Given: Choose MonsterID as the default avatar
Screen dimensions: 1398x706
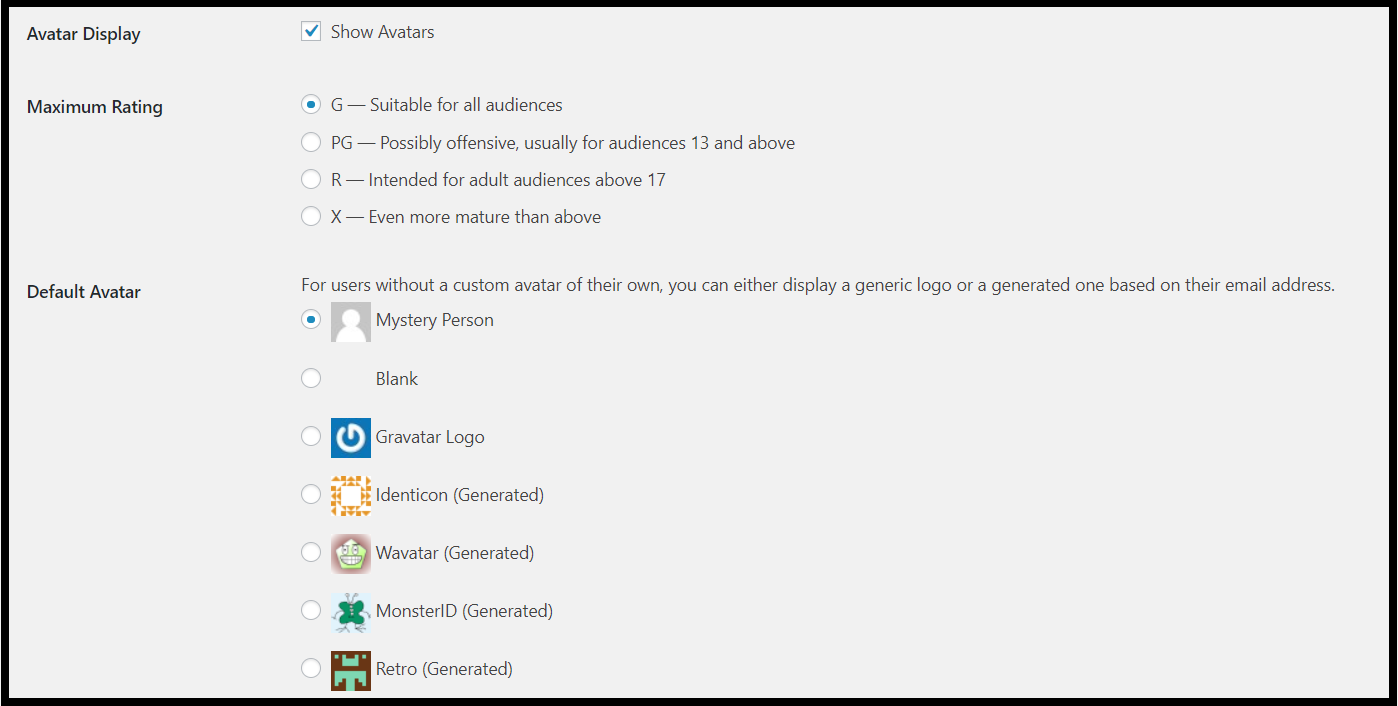Looking at the screenshot, I should pos(311,610).
